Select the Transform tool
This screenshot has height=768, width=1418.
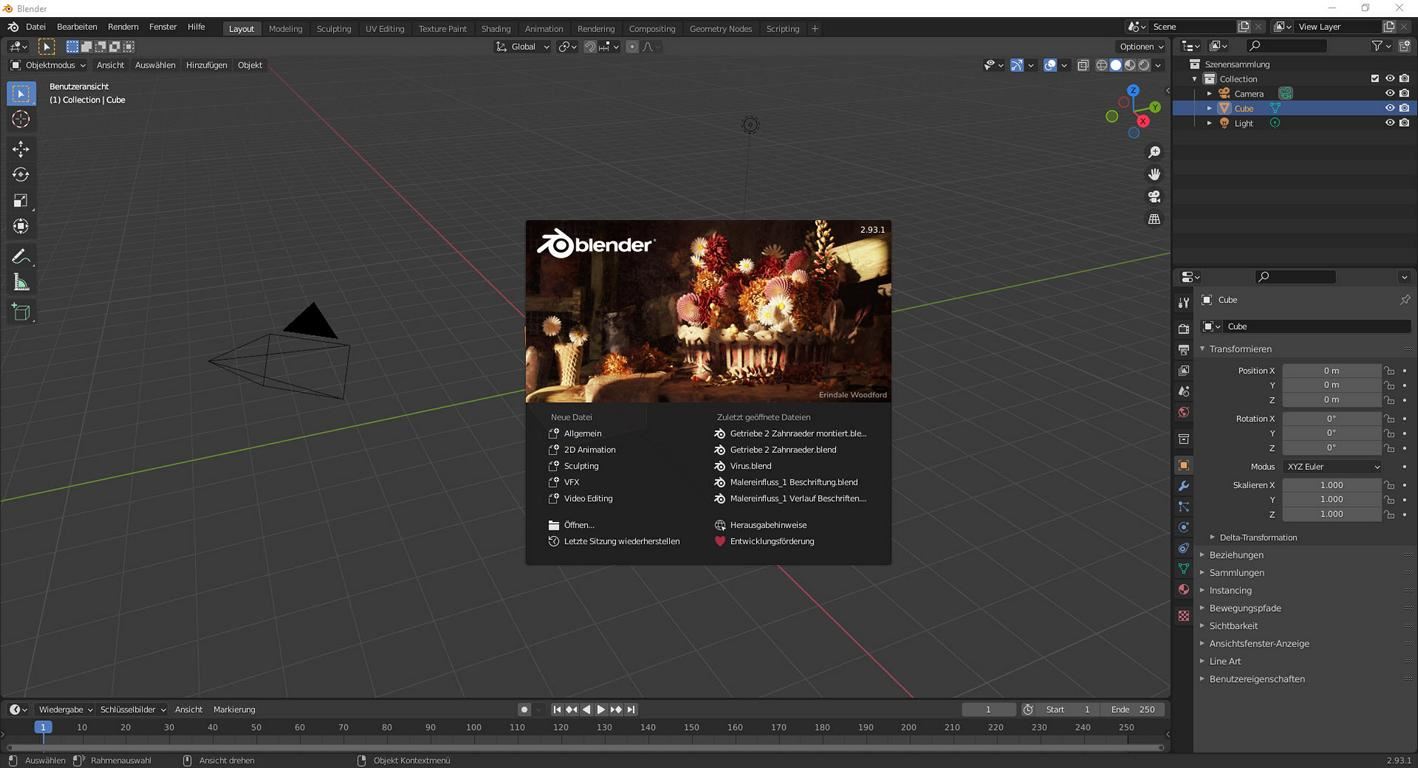coord(20,227)
